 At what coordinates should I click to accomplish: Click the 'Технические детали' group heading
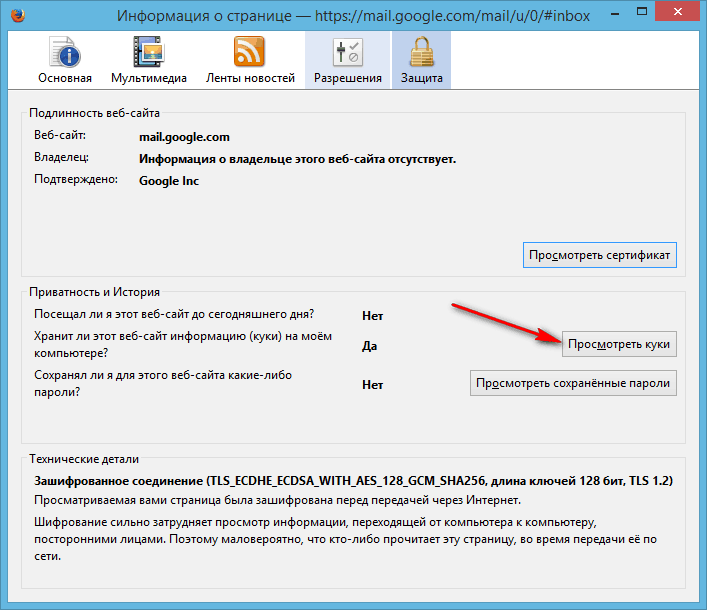(84, 459)
